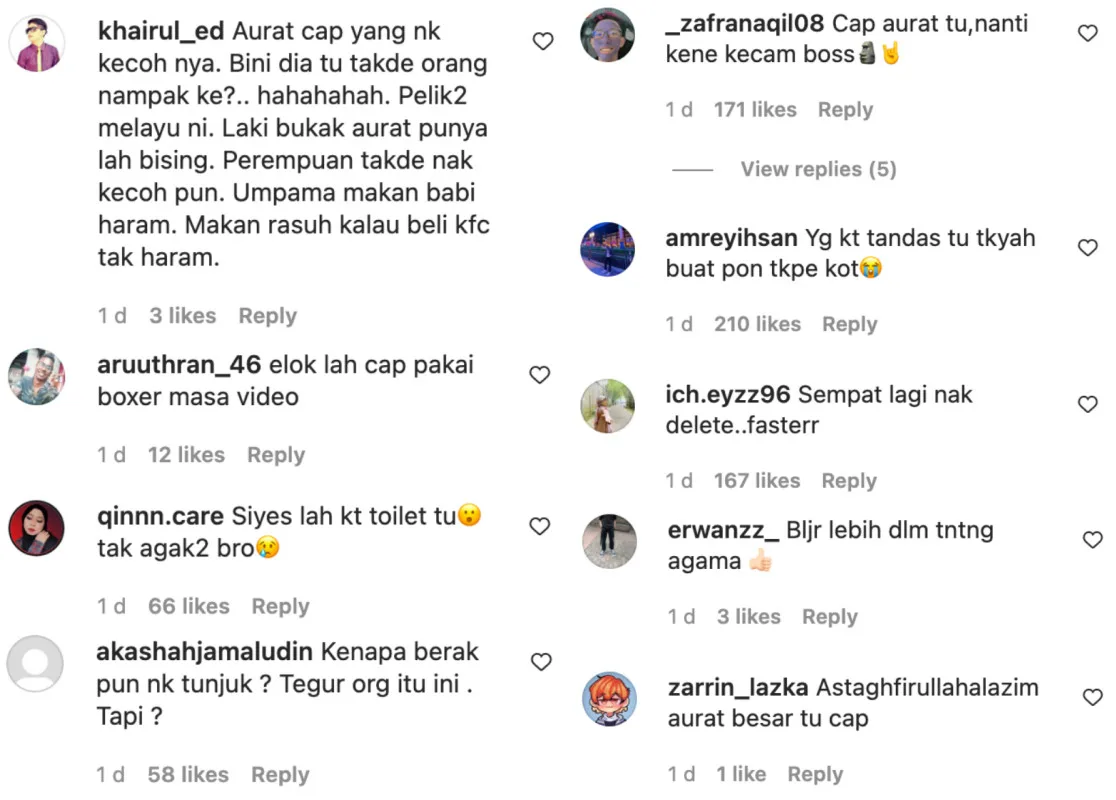Screen dimensions: 1116x800
Task: Open khairul_ed profile avatar
Action: coord(37,43)
